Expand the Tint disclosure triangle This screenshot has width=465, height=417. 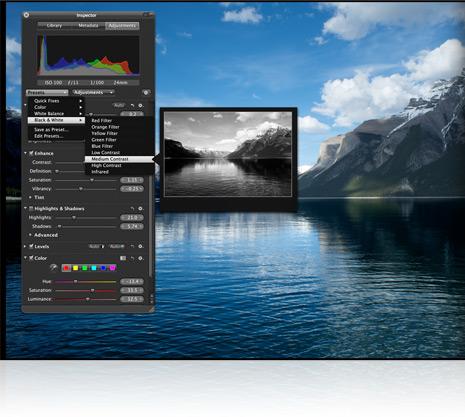pos(30,197)
